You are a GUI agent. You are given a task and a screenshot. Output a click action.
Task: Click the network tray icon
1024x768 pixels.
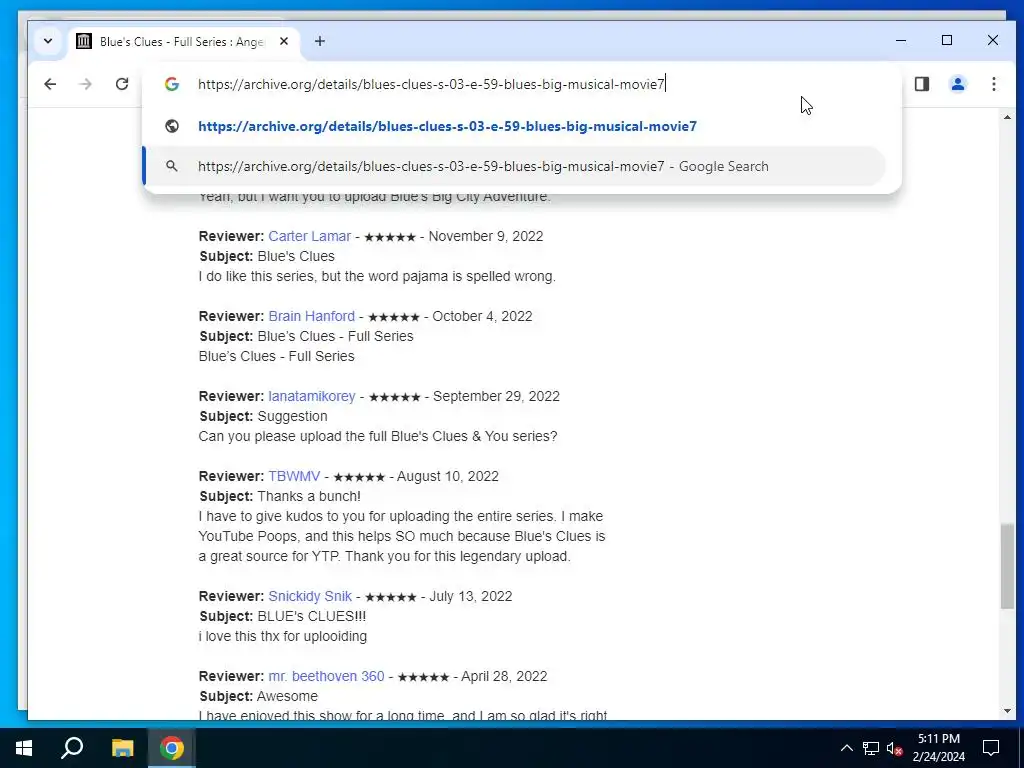pos(871,748)
